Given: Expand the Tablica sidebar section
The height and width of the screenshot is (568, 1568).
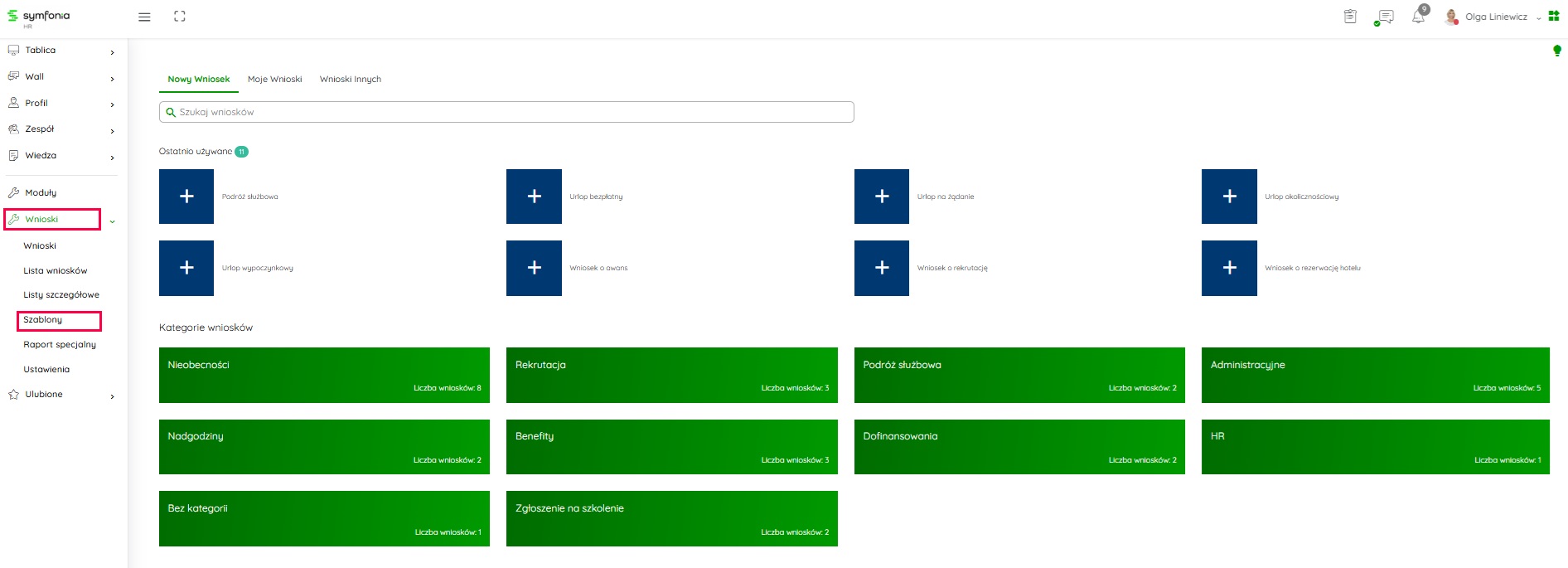Looking at the screenshot, I should (112, 51).
